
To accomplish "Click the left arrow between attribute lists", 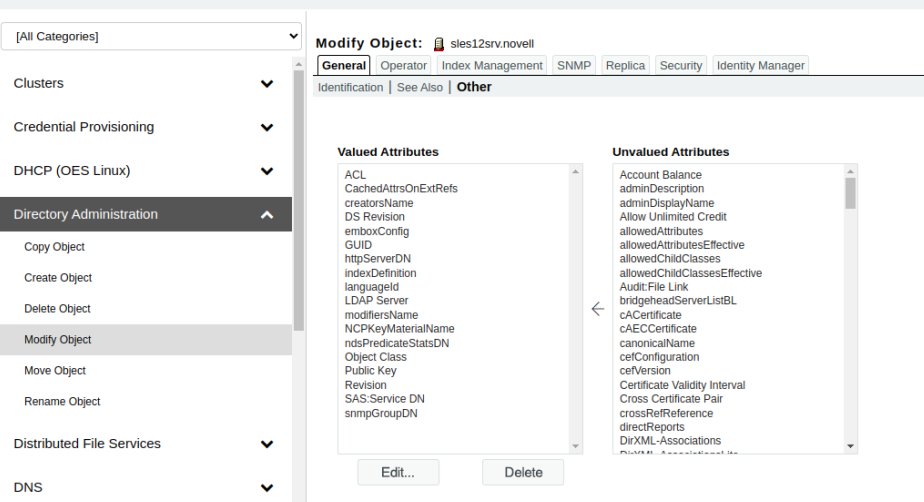I will coord(598,309).
